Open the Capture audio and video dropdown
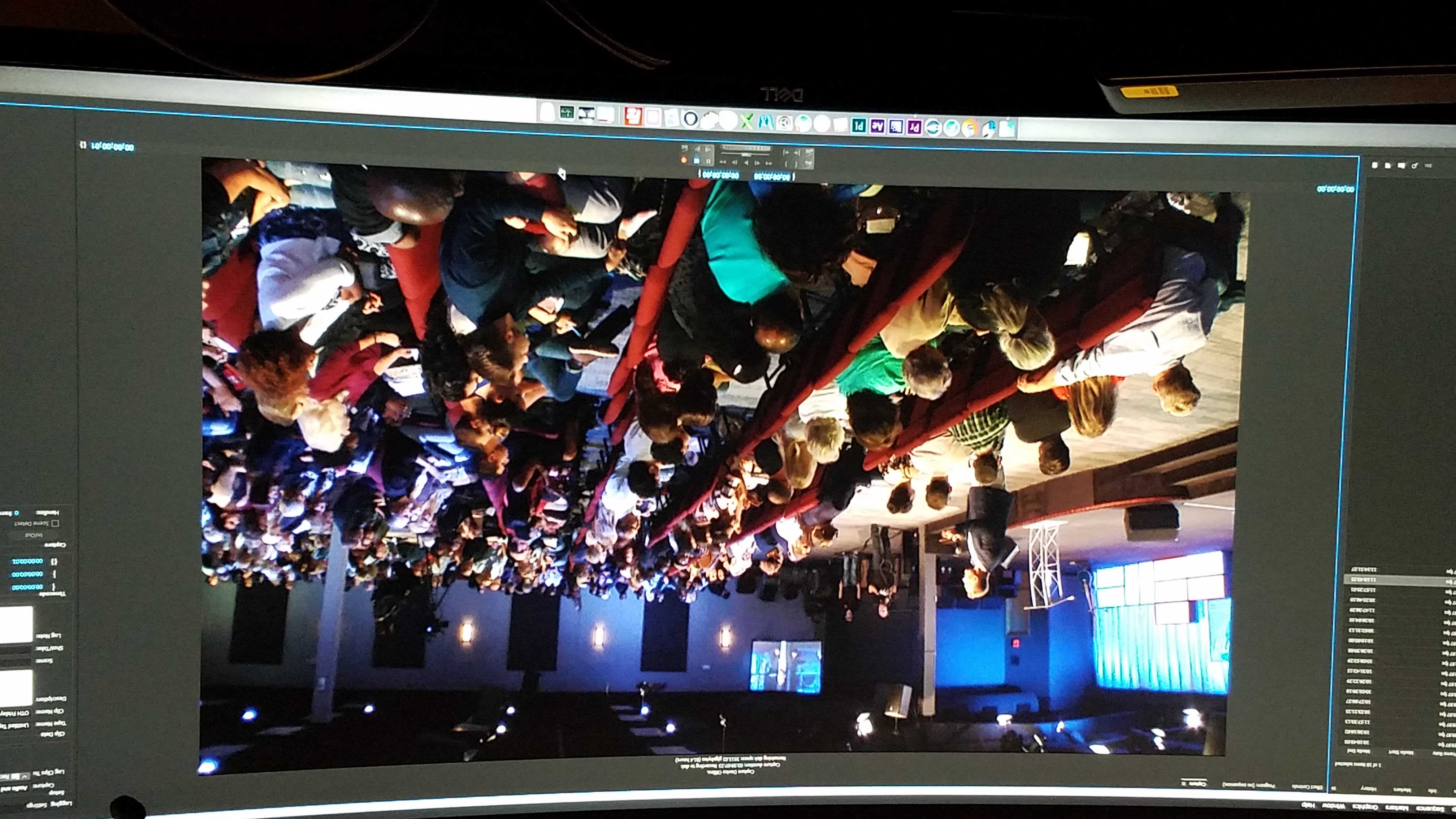Screen dimensions: 1456x819 (14, 788)
